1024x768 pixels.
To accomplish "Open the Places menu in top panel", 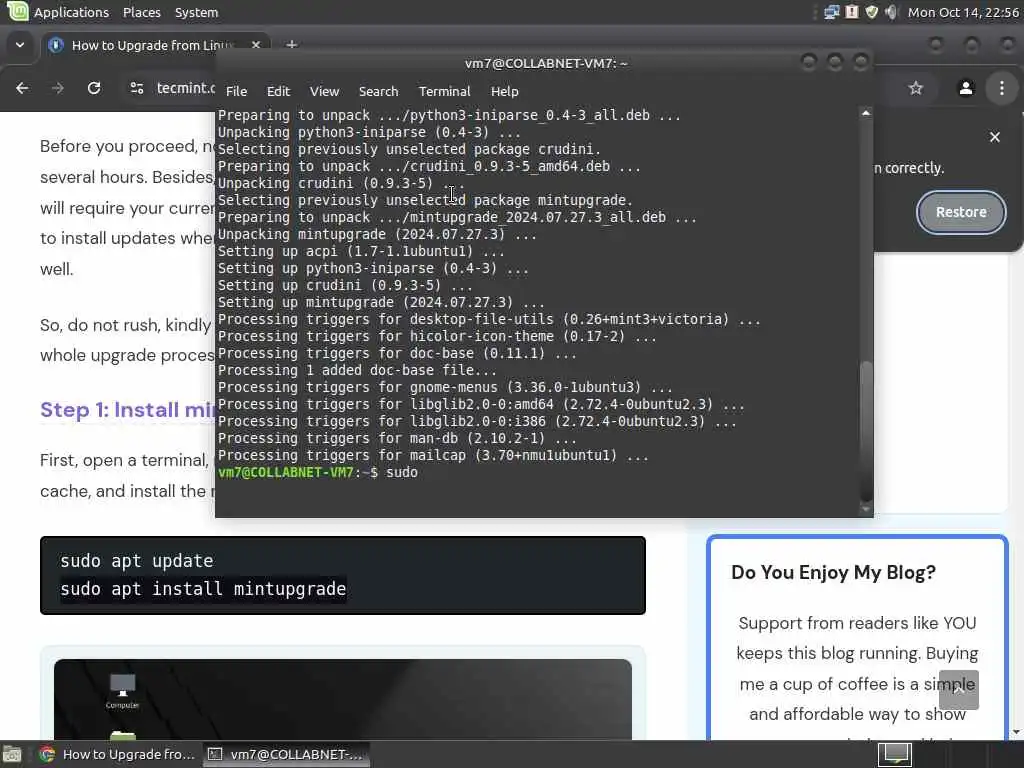I will pos(142,12).
